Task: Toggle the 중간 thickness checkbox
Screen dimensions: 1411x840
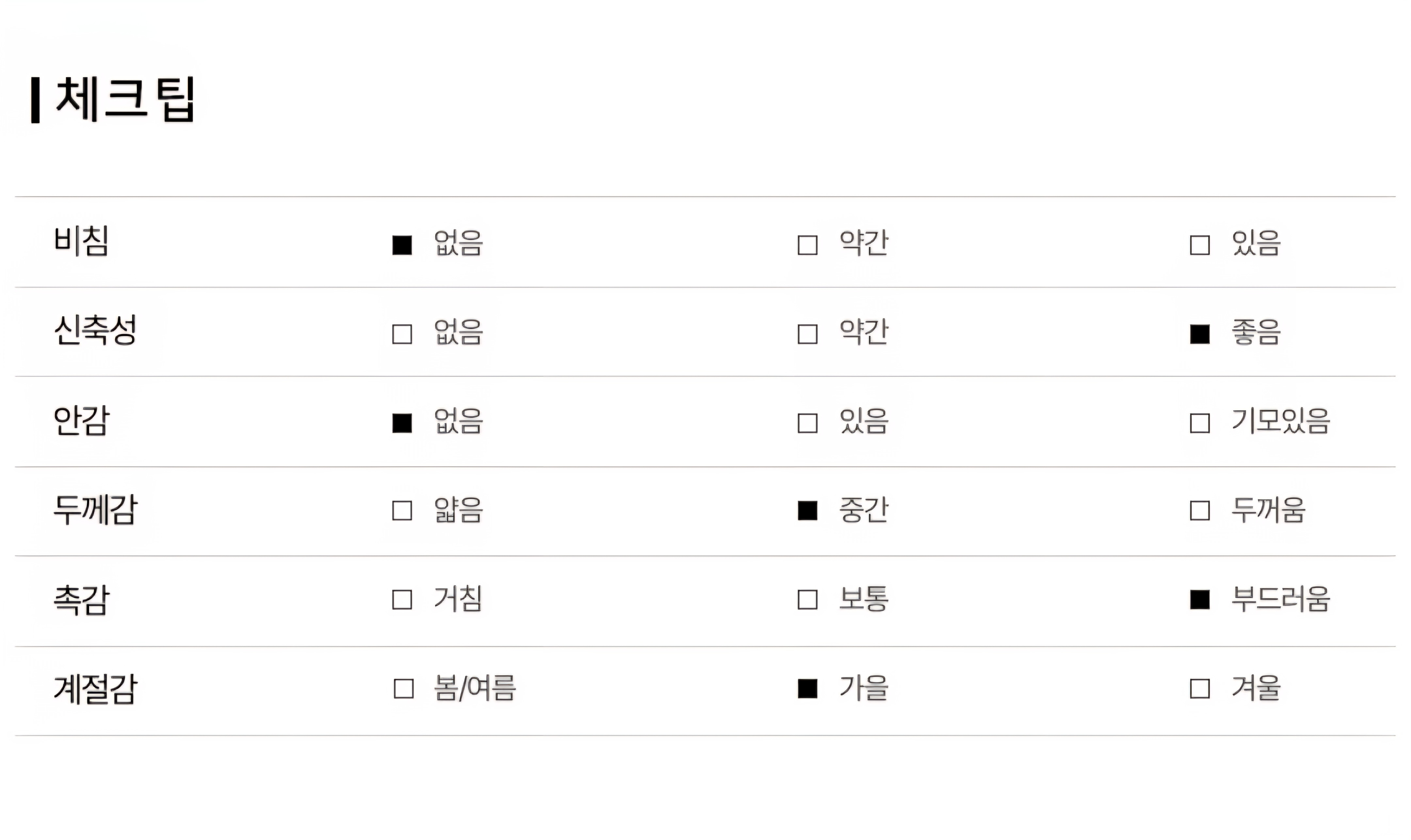Action: (807, 510)
